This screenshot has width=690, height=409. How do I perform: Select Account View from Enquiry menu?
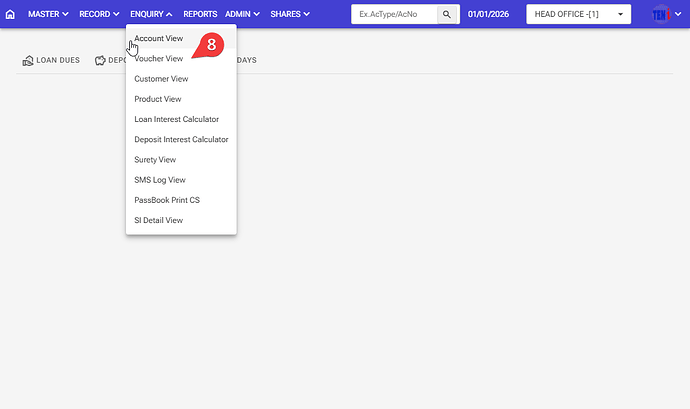coord(159,38)
